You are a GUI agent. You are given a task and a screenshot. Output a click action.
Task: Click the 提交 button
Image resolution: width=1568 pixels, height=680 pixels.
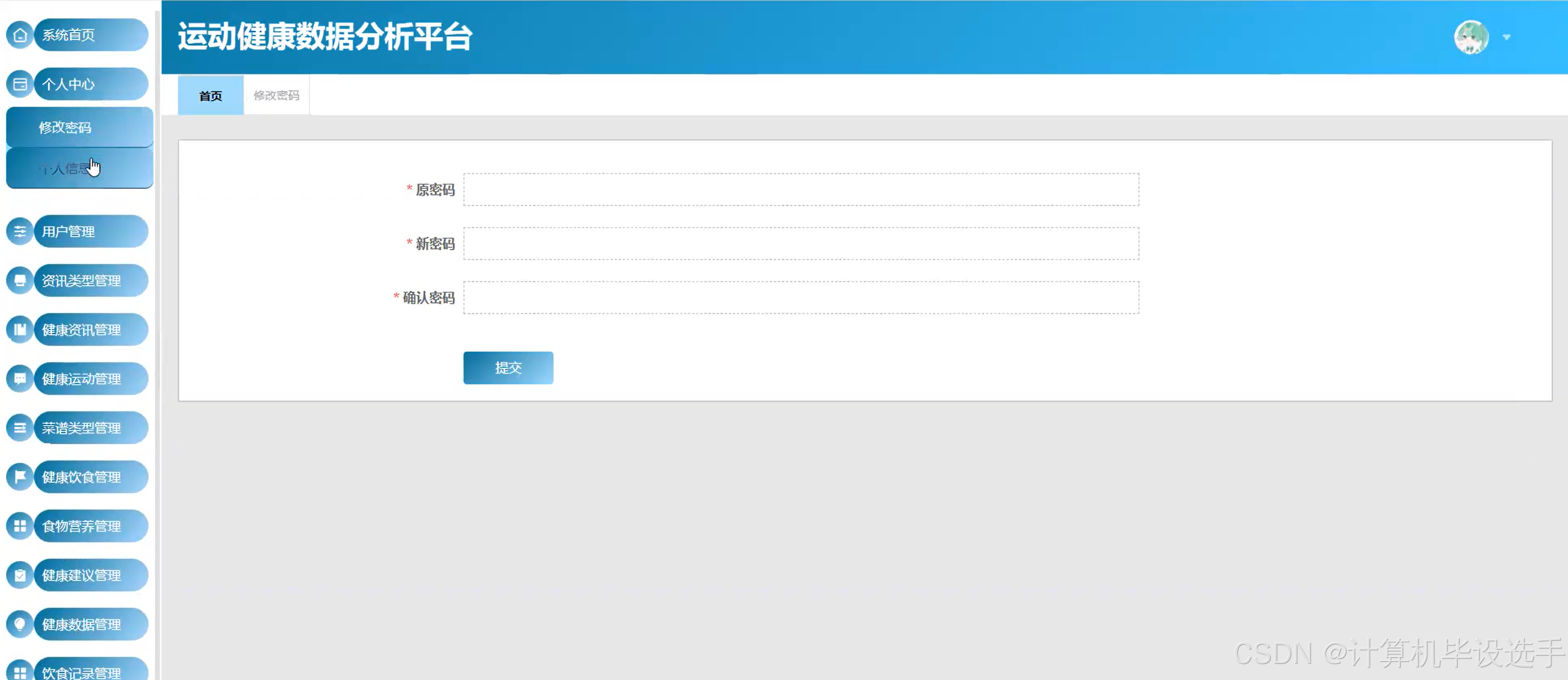point(508,368)
